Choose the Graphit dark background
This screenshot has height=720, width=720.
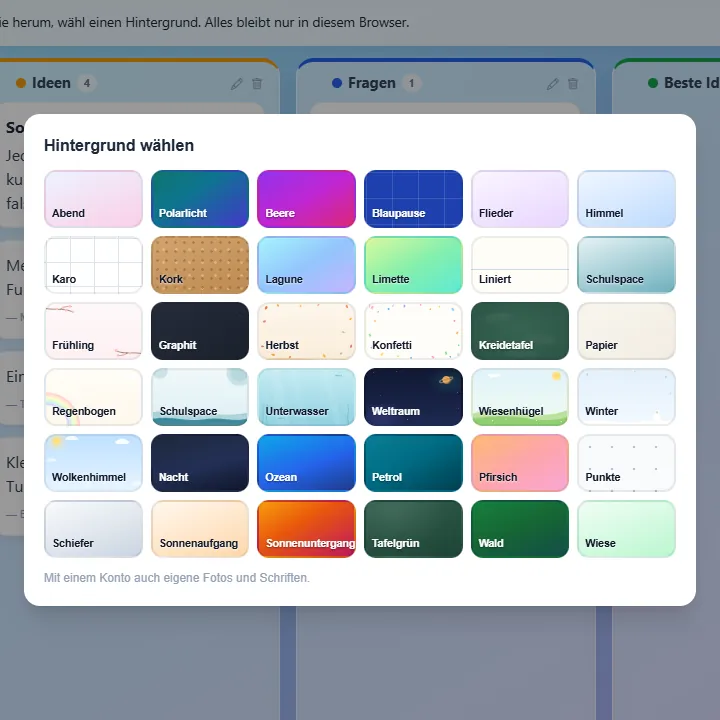[x=200, y=331]
